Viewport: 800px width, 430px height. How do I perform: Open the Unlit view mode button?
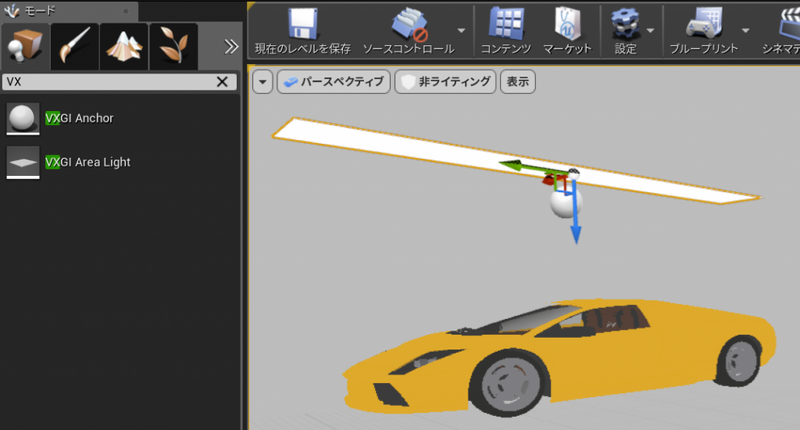[x=445, y=82]
